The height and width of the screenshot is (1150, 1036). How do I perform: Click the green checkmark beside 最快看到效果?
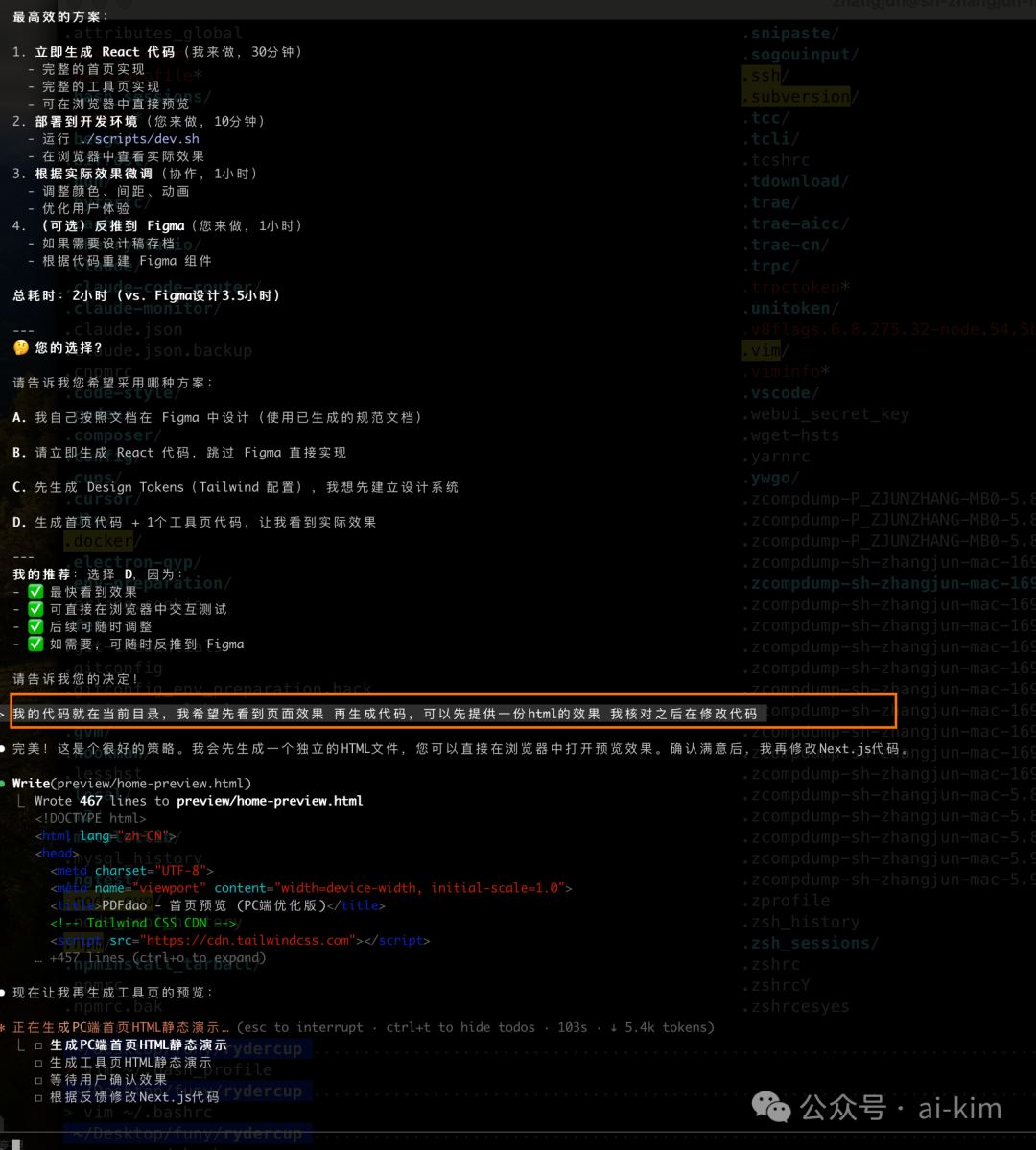(x=35, y=593)
